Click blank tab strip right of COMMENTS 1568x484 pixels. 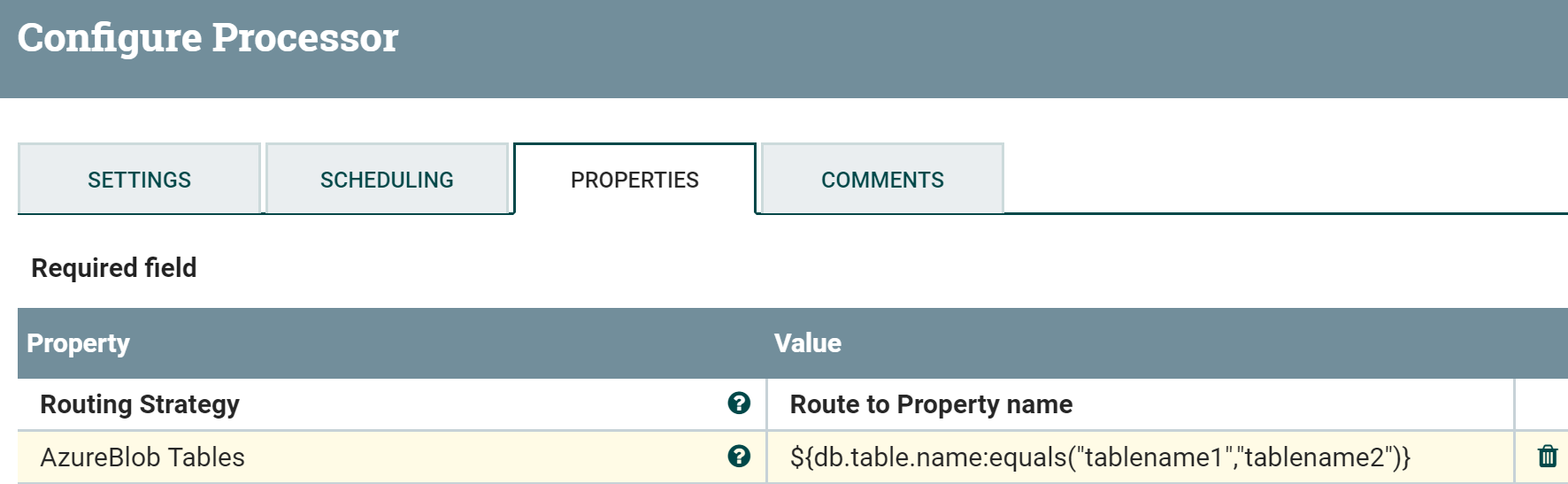pyautogui.click(x=1283, y=179)
